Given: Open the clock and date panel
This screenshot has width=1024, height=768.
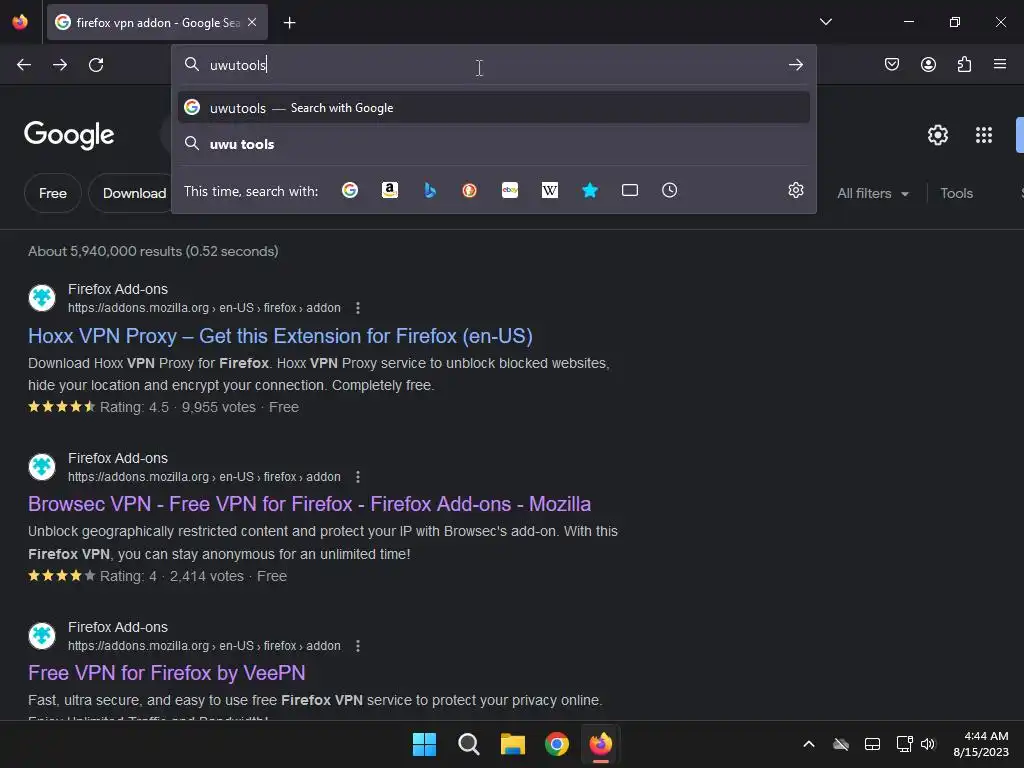Looking at the screenshot, I should click(x=981, y=744).
